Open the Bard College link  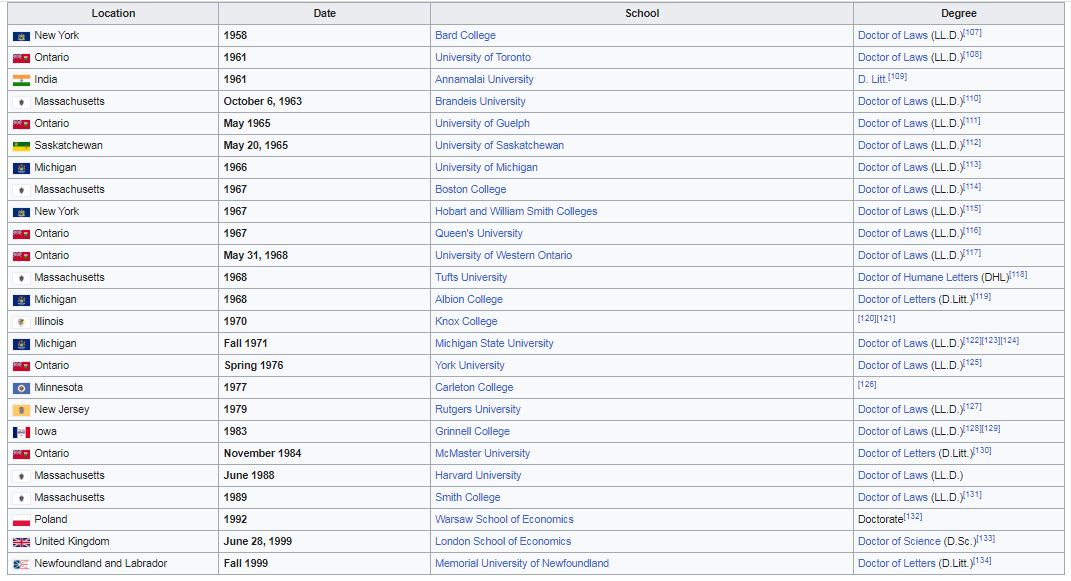[465, 36]
